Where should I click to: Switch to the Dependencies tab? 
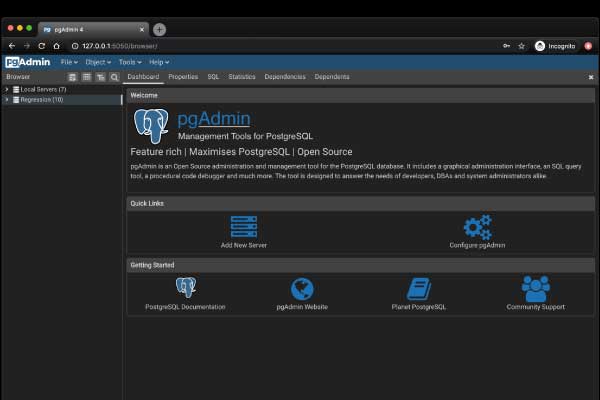point(285,77)
